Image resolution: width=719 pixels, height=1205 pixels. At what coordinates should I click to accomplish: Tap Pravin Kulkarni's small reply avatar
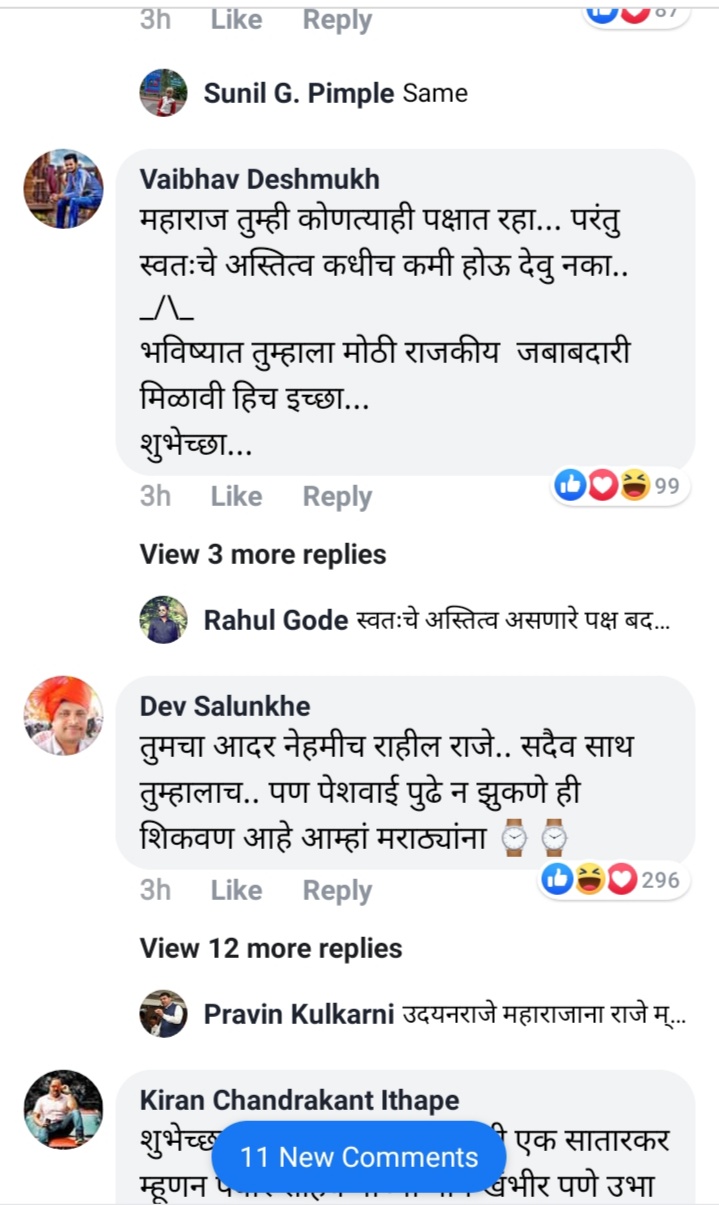163,1014
